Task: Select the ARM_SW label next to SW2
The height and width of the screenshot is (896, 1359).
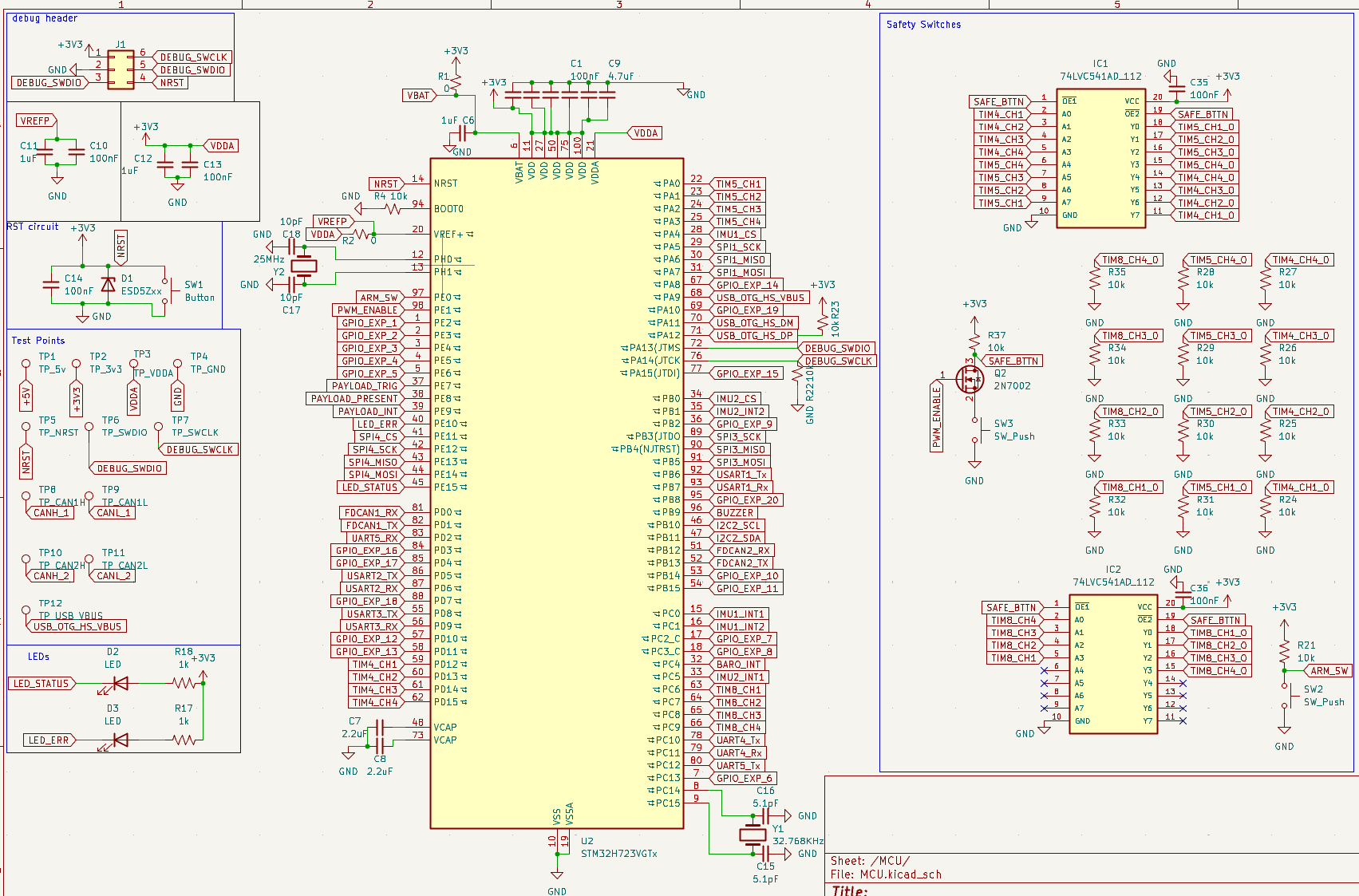Action: coord(1328,671)
